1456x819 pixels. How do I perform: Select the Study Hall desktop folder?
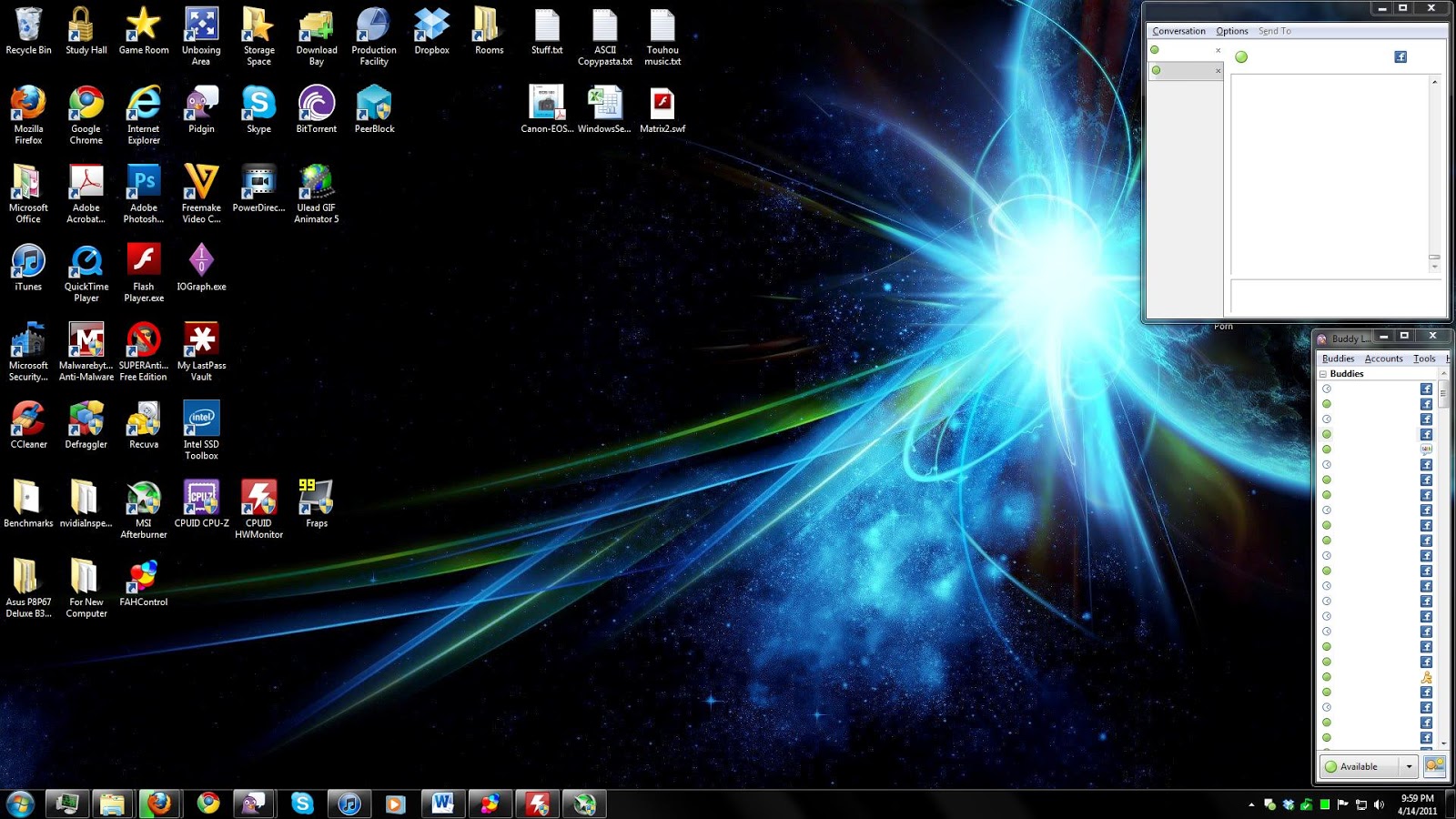tap(86, 32)
